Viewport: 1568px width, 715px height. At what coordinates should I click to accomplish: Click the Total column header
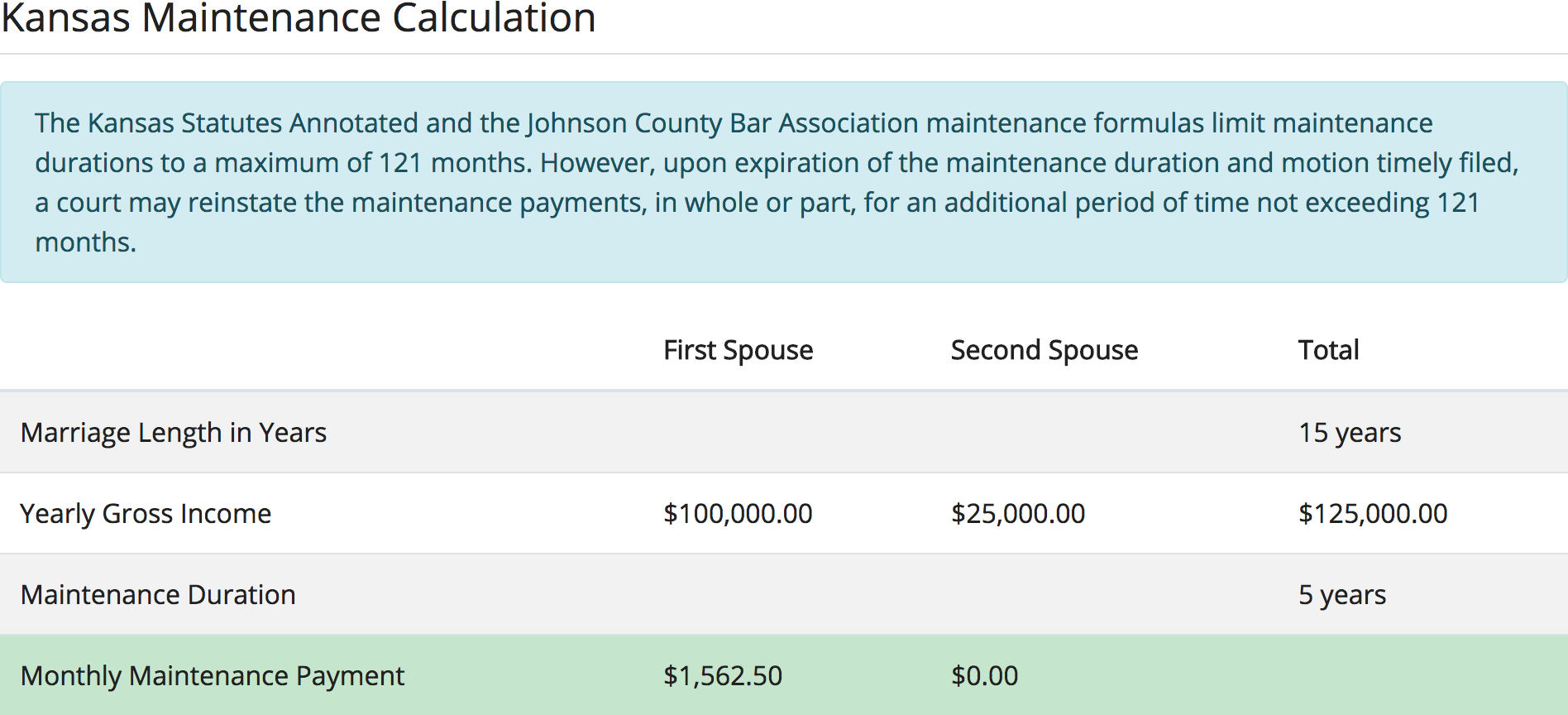coord(1328,350)
